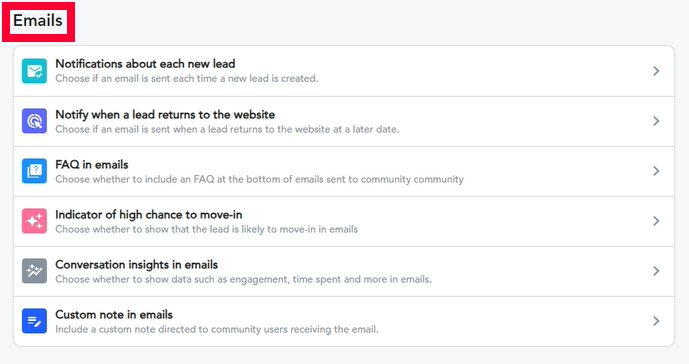Click the gray chart conversation insights icon

click(x=34, y=271)
